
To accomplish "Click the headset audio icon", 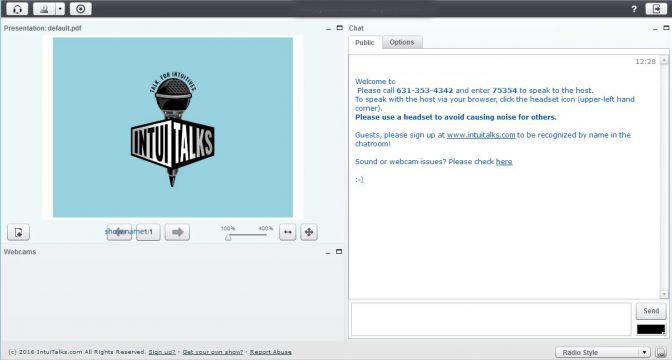I will [x=17, y=9].
